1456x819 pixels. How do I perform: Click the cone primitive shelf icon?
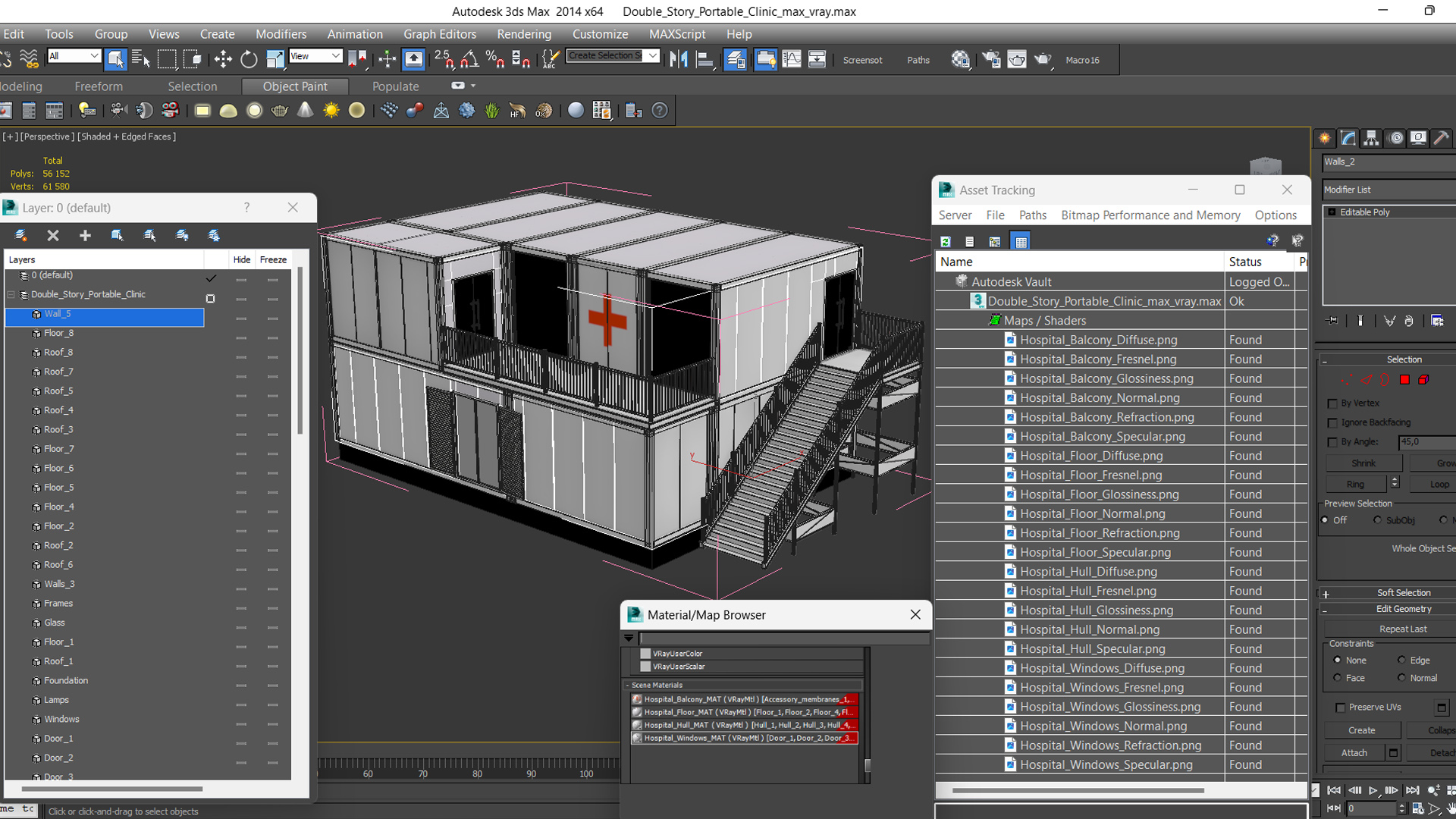(x=305, y=111)
